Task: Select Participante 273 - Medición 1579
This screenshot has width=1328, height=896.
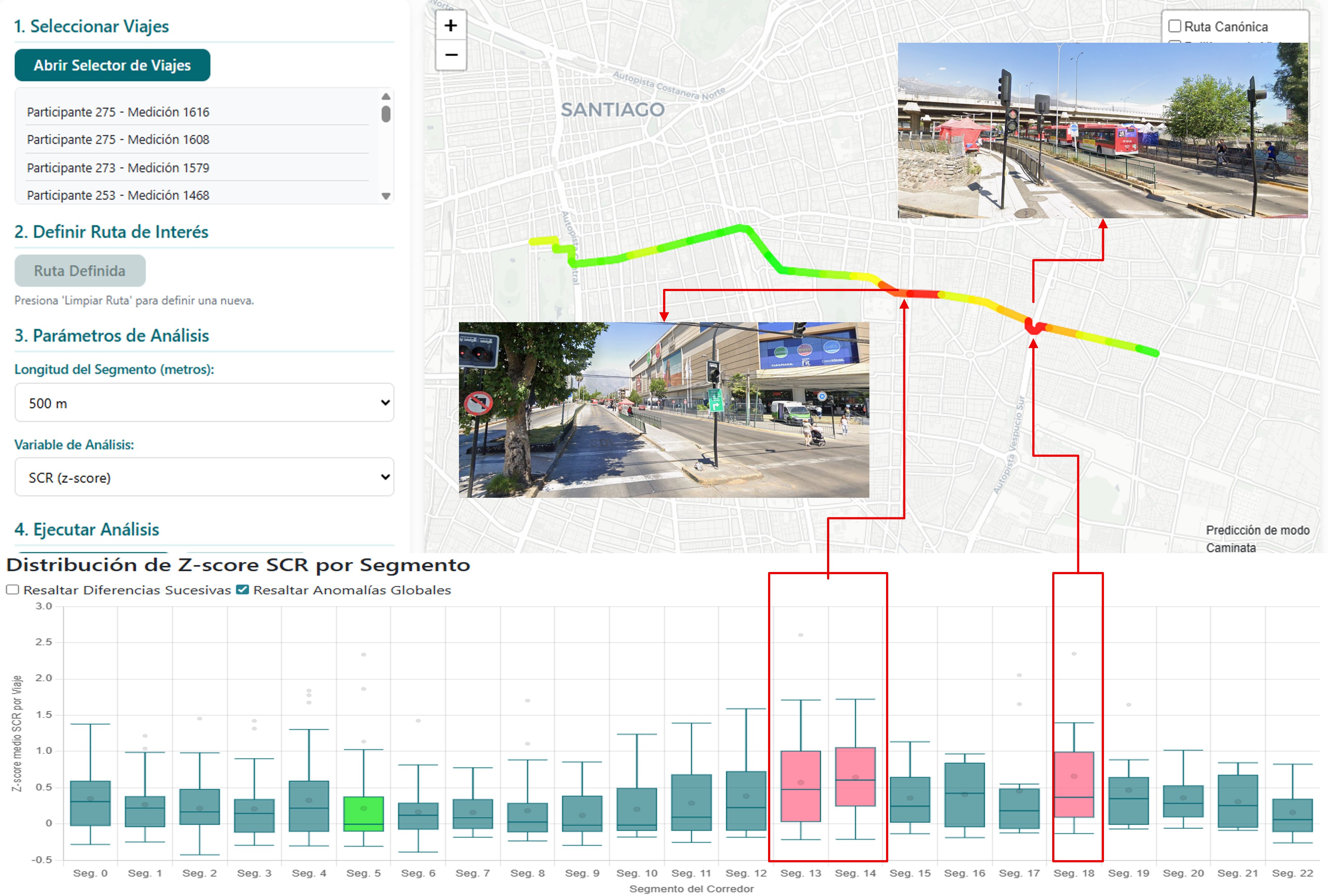Action: [x=118, y=167]
